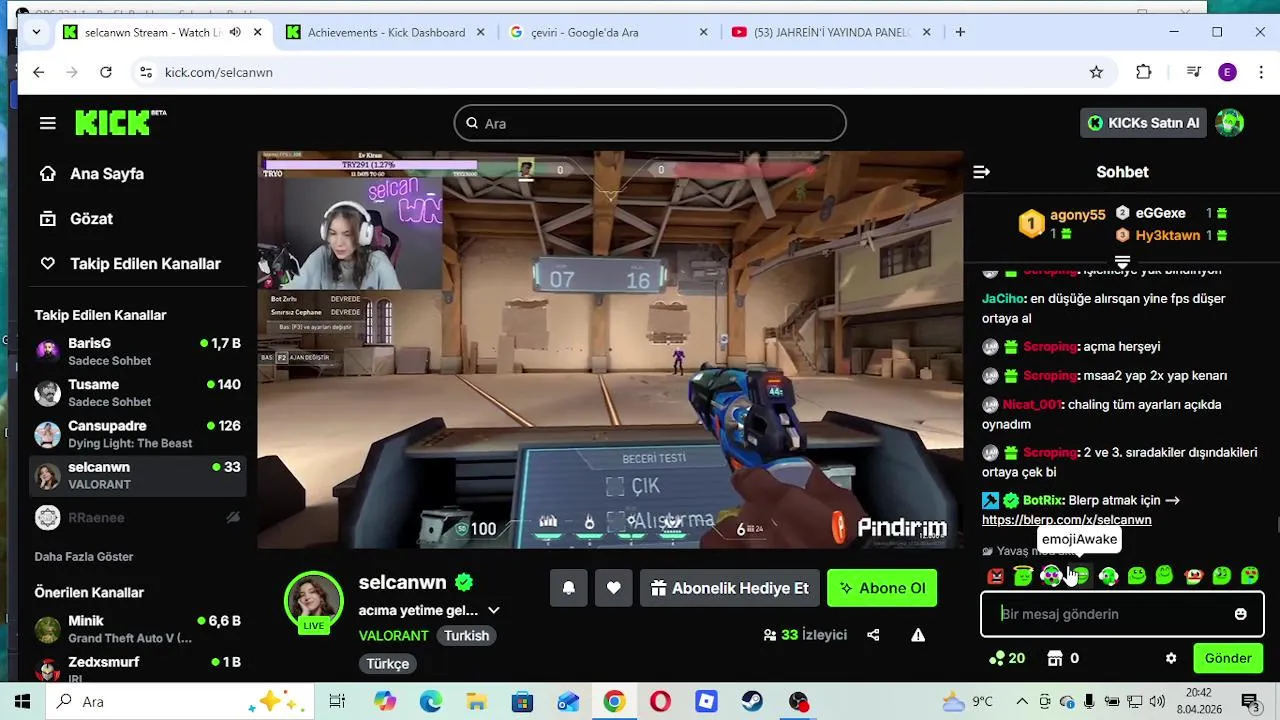Screen dimensions: 1280x720
Task: Click 'Daha Fazla Göster' to show more channels
Action: point(84,557)
